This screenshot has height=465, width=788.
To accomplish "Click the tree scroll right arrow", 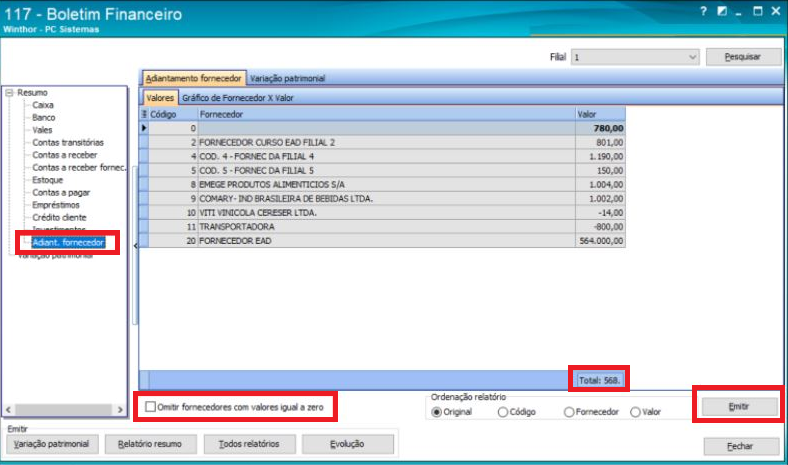I will tap(120, 410).
